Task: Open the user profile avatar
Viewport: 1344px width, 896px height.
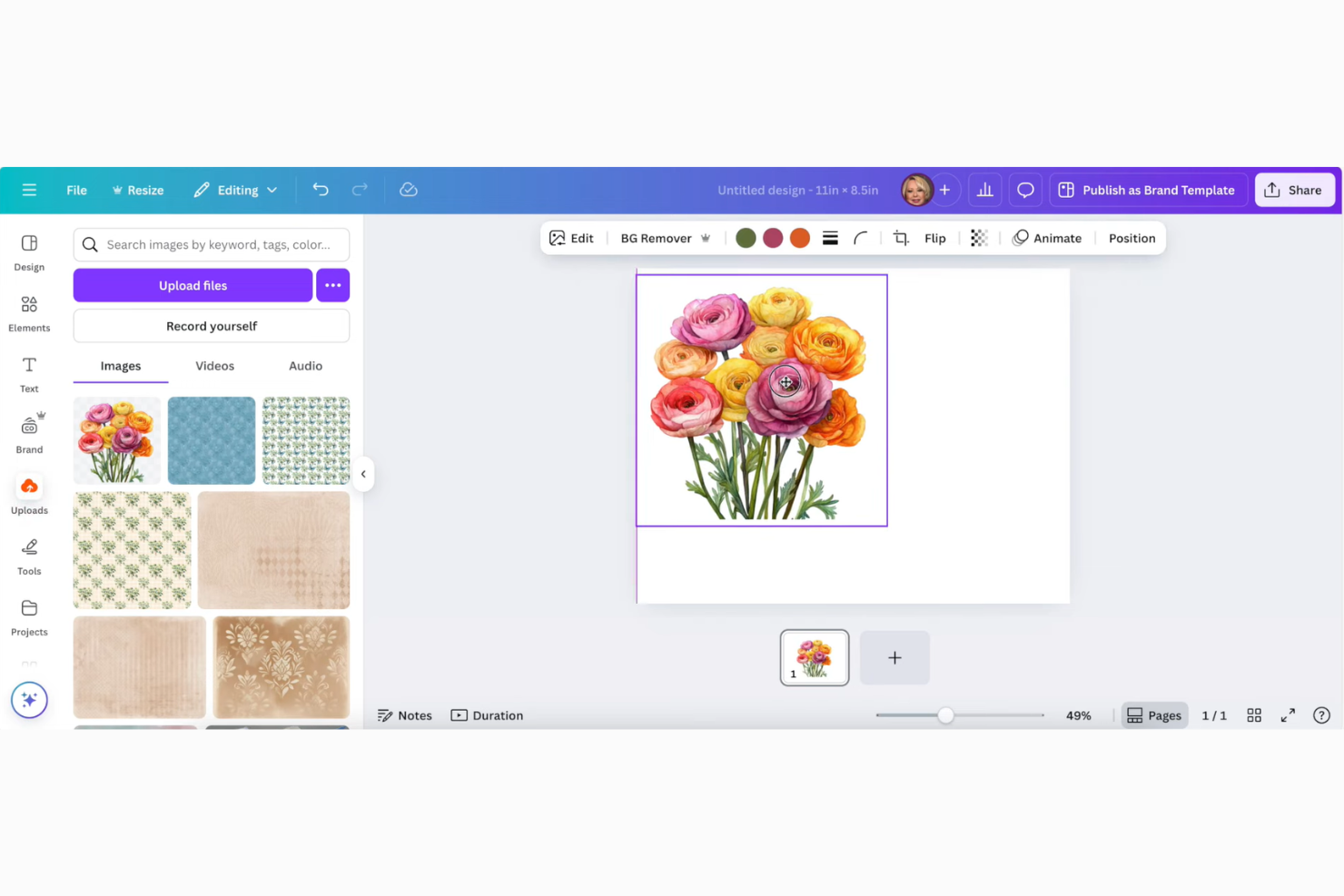Action: 916,190
